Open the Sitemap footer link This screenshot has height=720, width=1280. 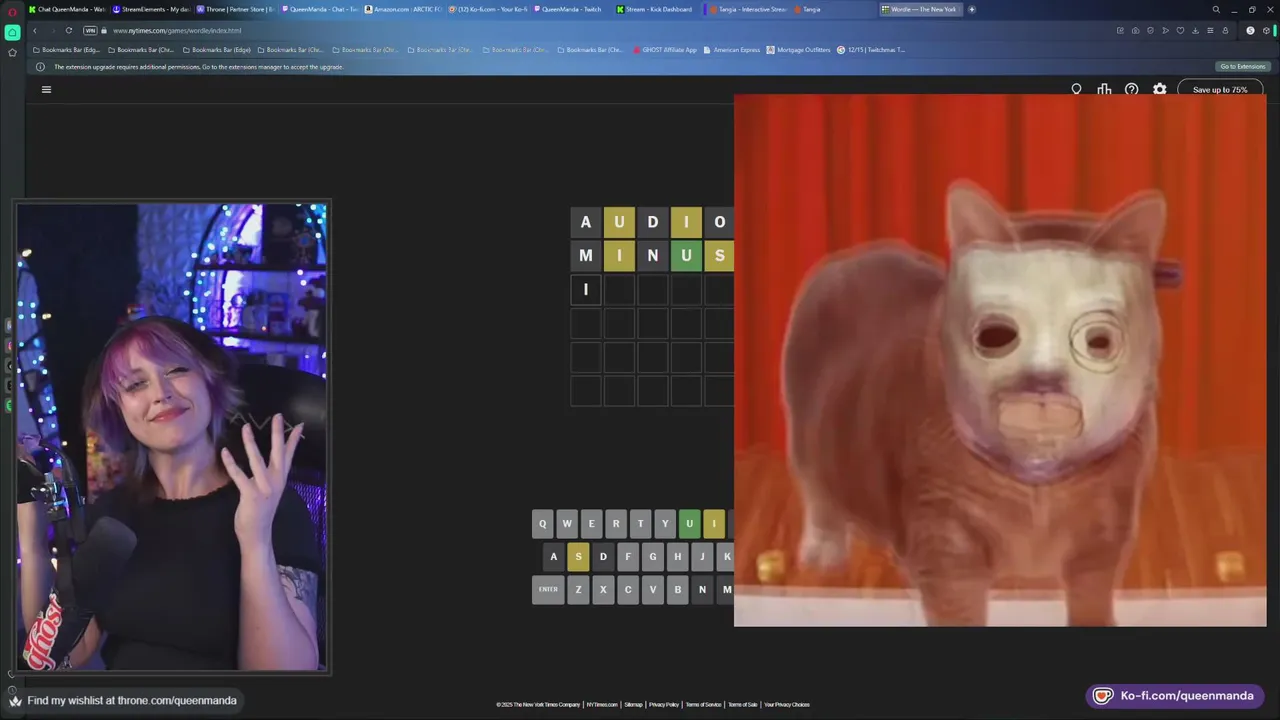coord(633,705)
